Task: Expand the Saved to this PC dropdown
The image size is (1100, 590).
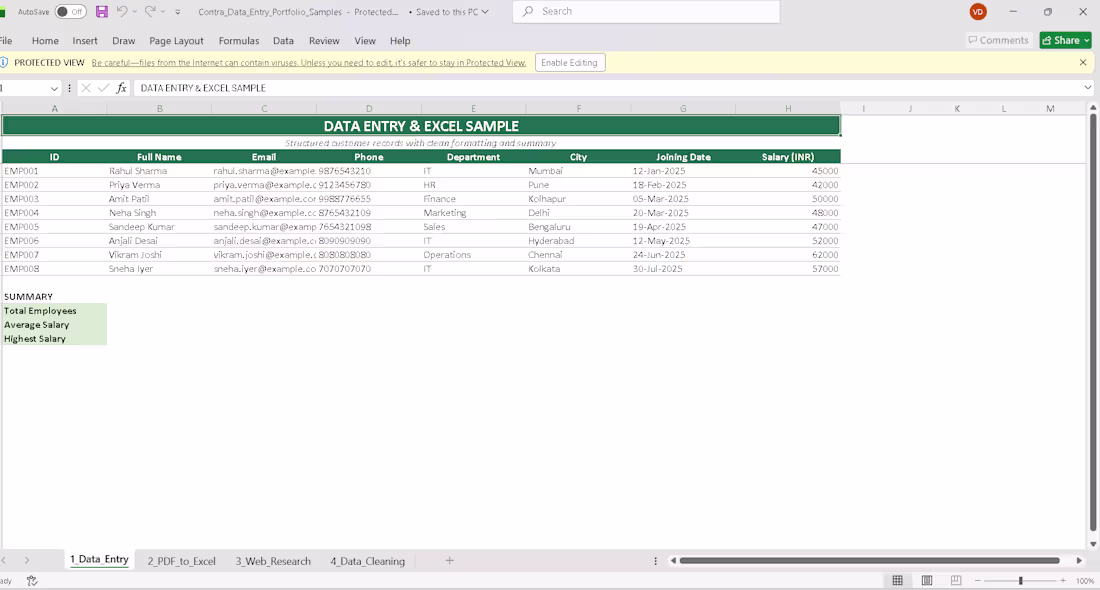Action: coord(485,12)
